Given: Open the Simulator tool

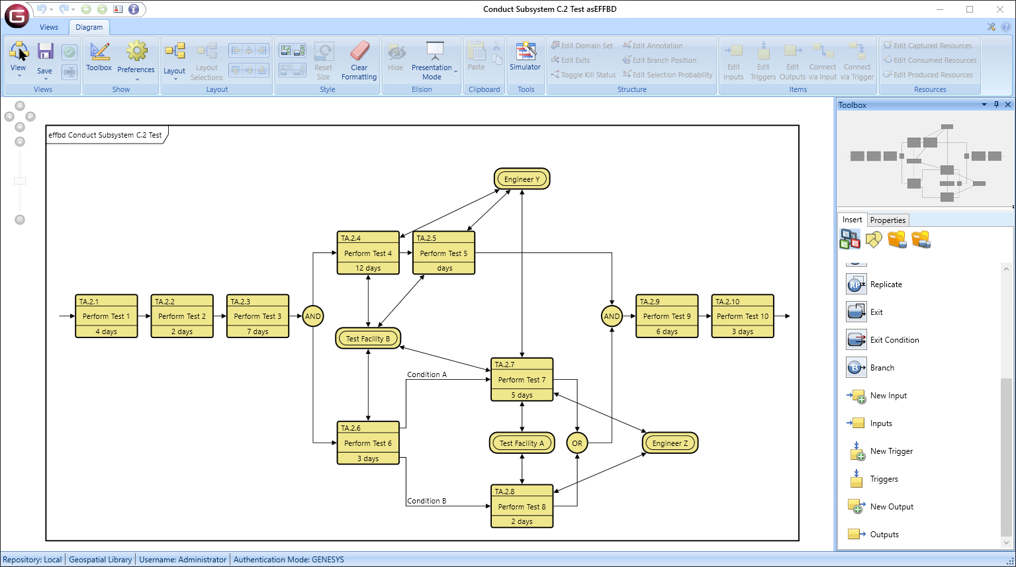Looking at the screenshot, I should [x=525, y=57].
